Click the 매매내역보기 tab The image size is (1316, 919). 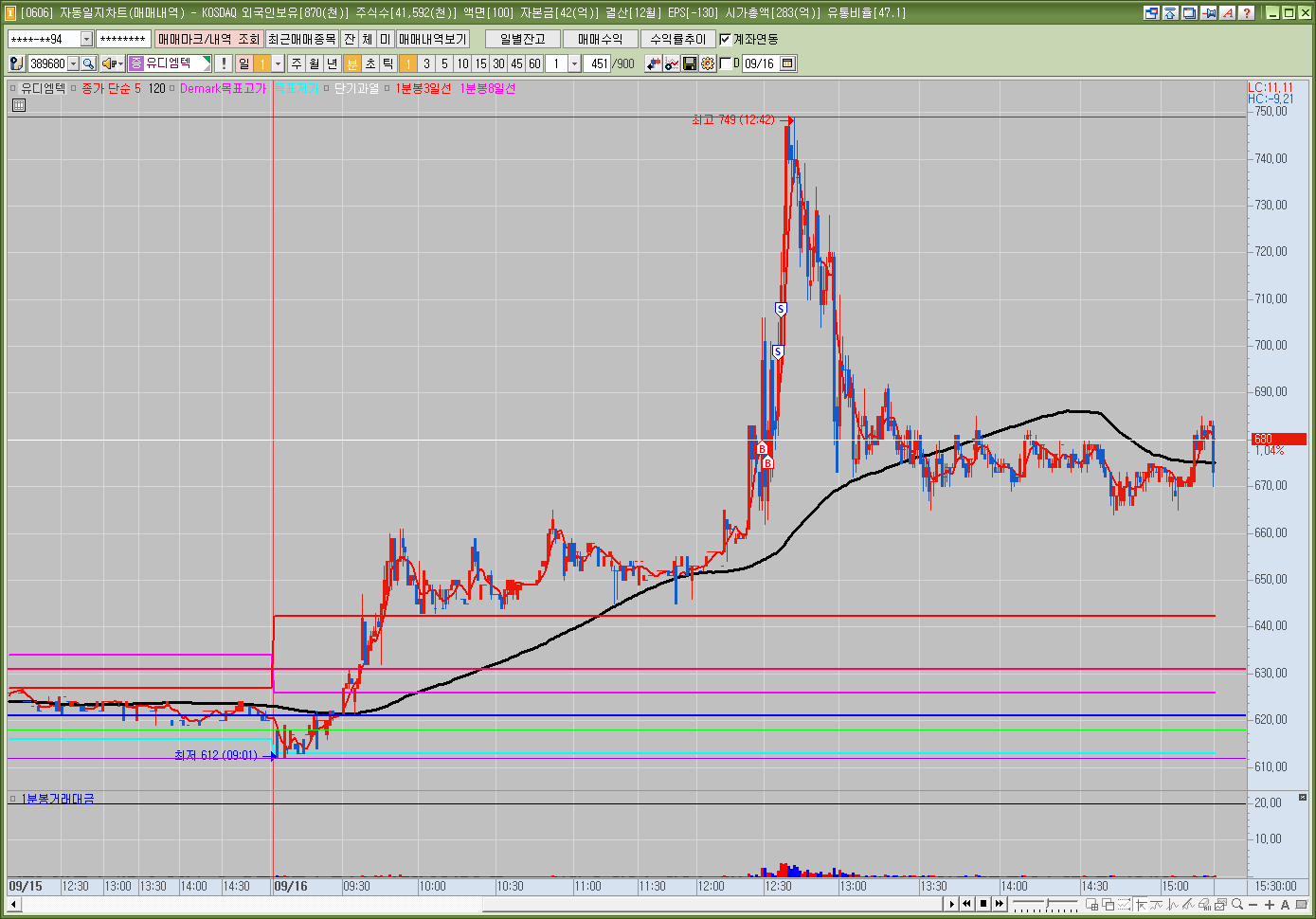click(433, 39)
